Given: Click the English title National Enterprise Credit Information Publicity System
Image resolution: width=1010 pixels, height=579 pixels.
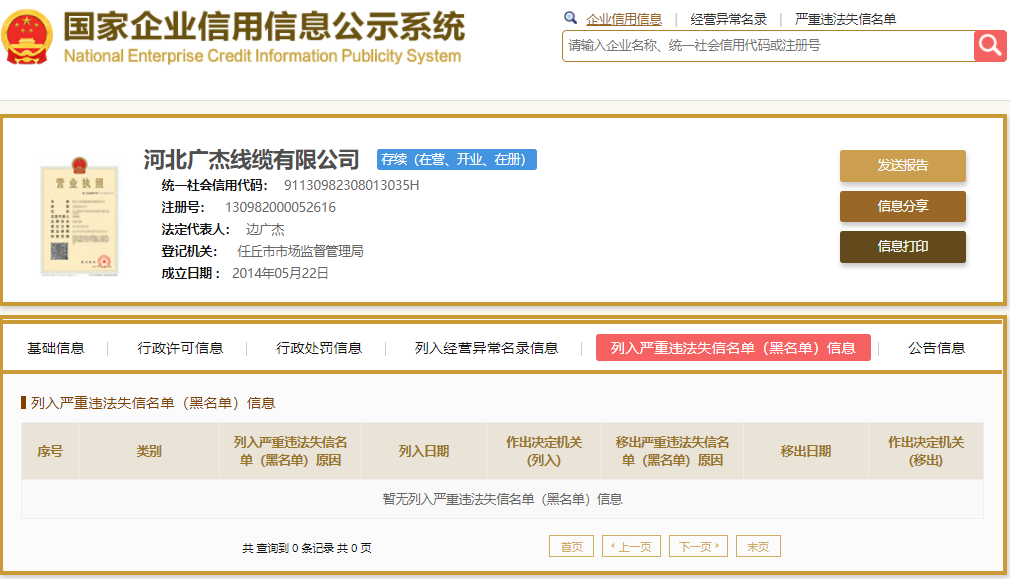Looking at the screenshot, I should click(262, 56).
